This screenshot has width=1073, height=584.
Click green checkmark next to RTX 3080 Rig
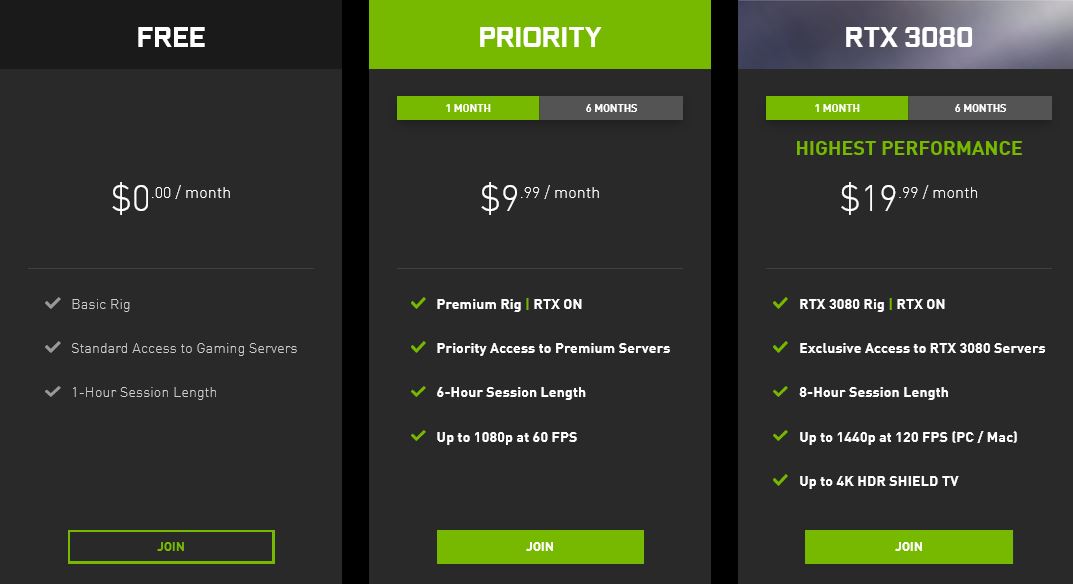780,303
